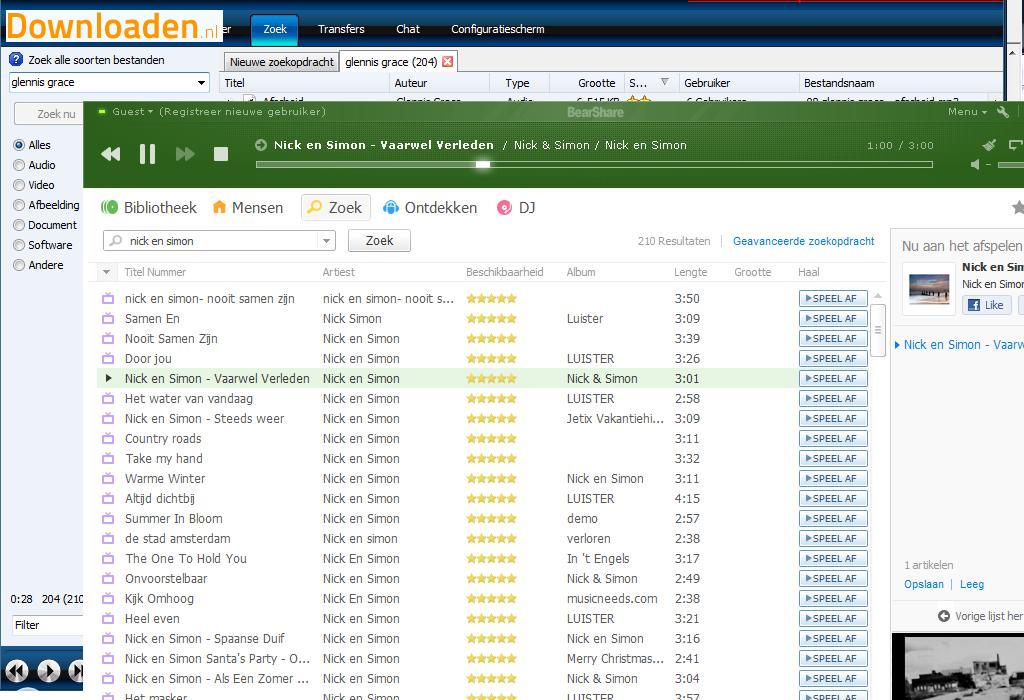The image size is (1024, 700).
Task: Click the now-playing album art thumbnail
Action: tap(929, 289)
